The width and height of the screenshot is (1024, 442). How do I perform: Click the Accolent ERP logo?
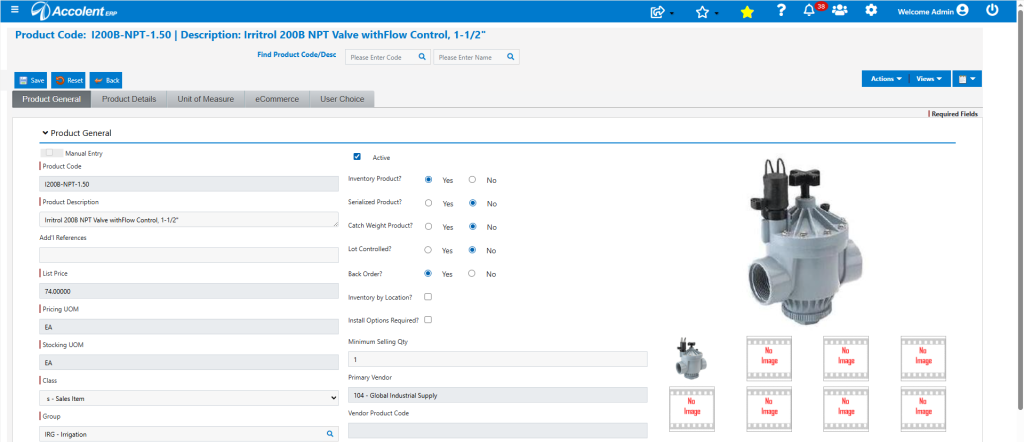(x=75, y=10)
